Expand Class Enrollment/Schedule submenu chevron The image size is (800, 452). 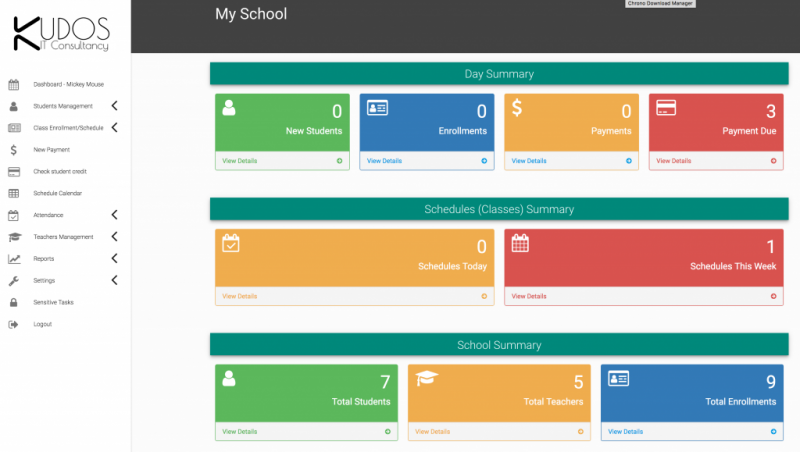[x=114, y=128]
